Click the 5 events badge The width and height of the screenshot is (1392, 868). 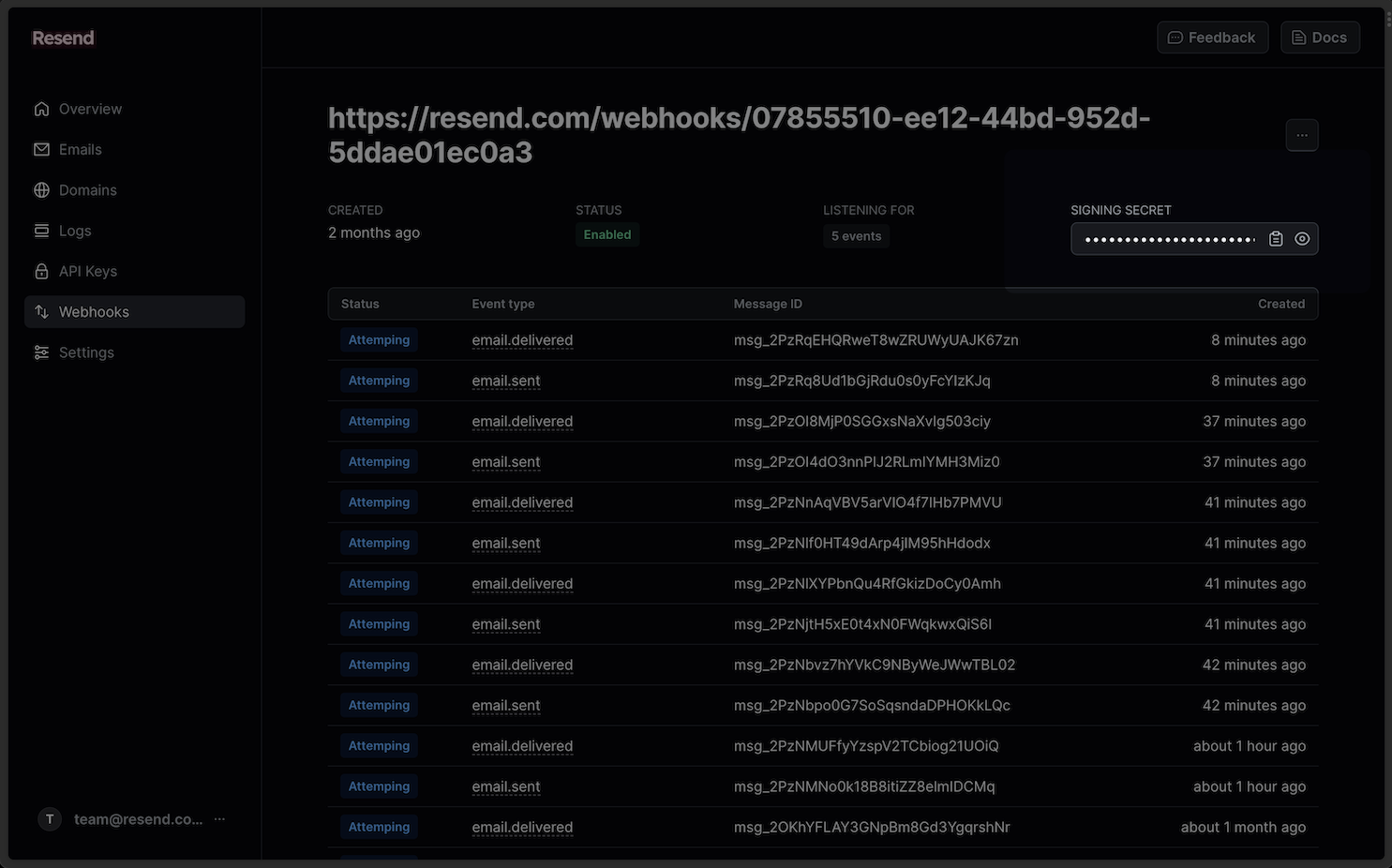click(x=857, y=236)
